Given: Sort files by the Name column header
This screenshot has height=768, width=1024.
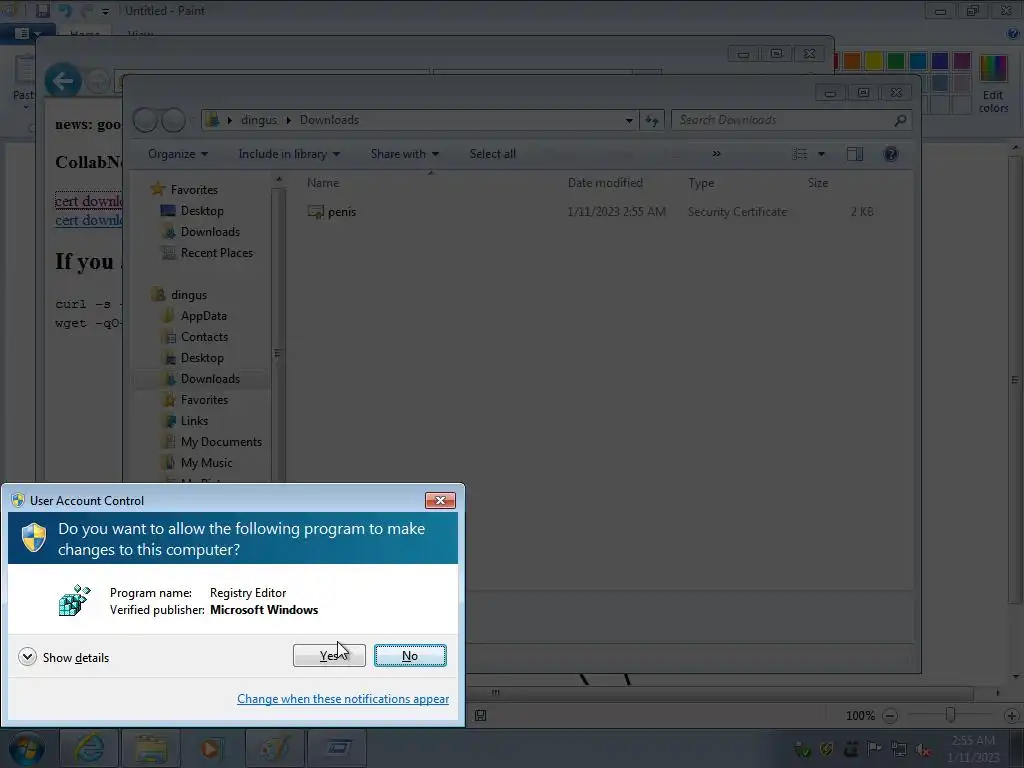Looking at the screenshot, I should (x=430, y=183).
